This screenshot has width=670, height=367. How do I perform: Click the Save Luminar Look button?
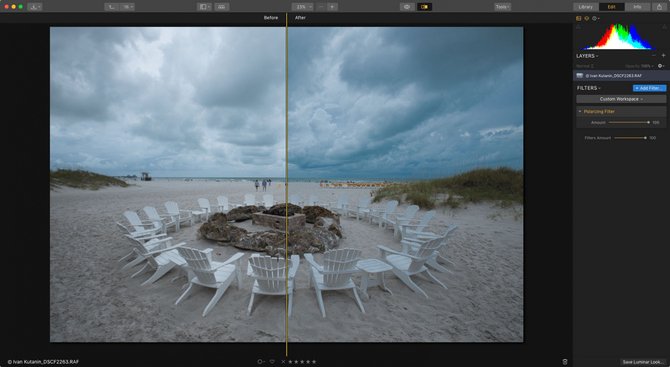[x=642, y=362]
